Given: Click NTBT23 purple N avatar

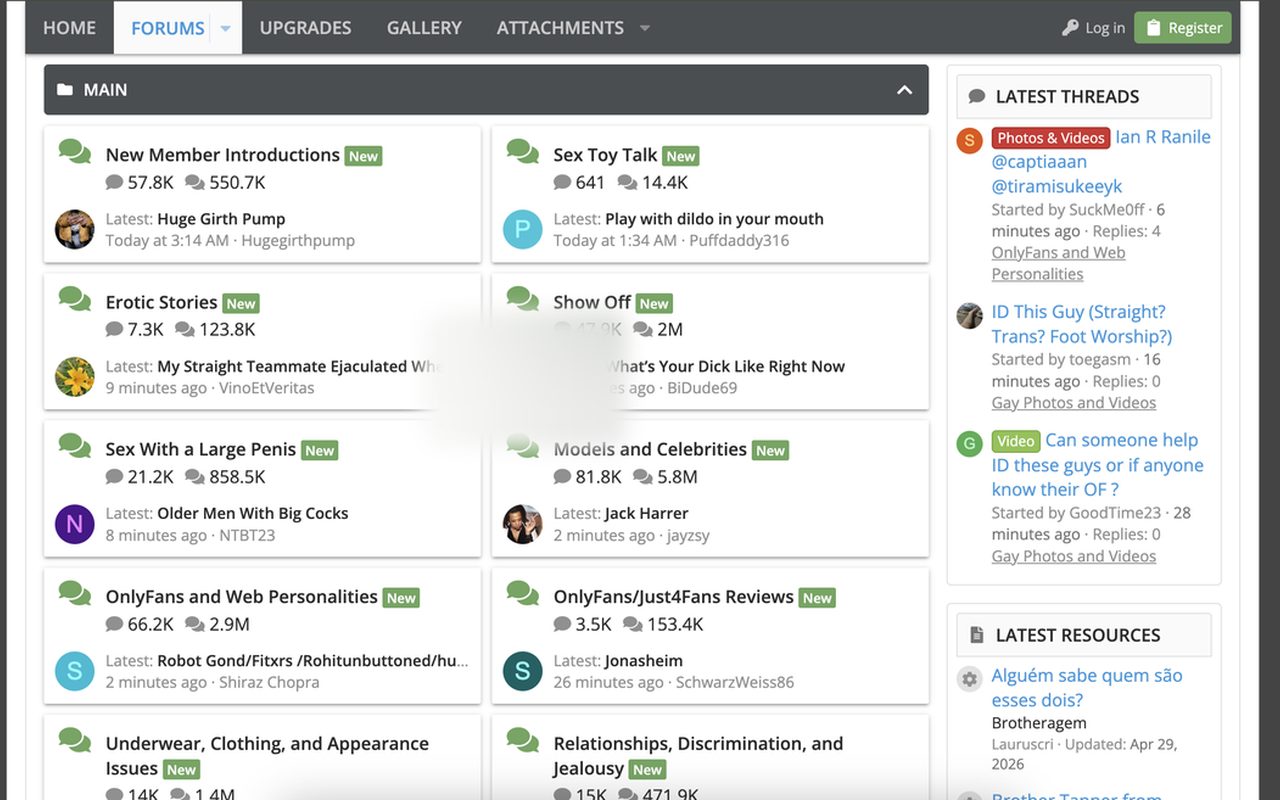Looking at the screenshot, I should point(75,524).
